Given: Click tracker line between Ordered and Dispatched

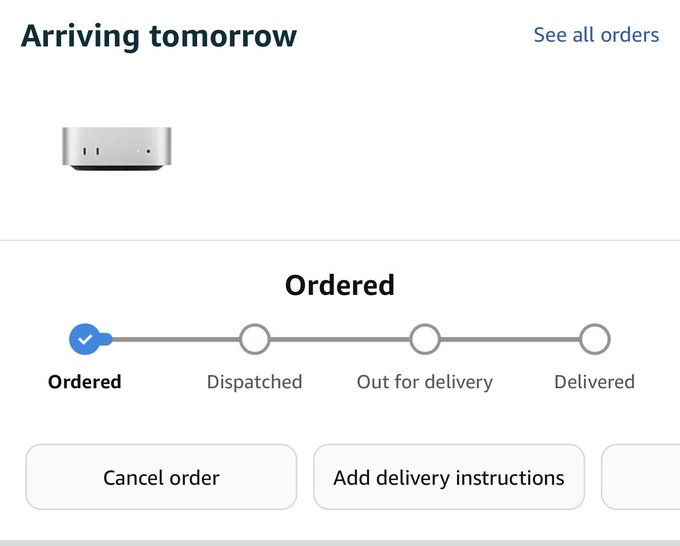Looking at the screenshot, I should coord(175,340).
